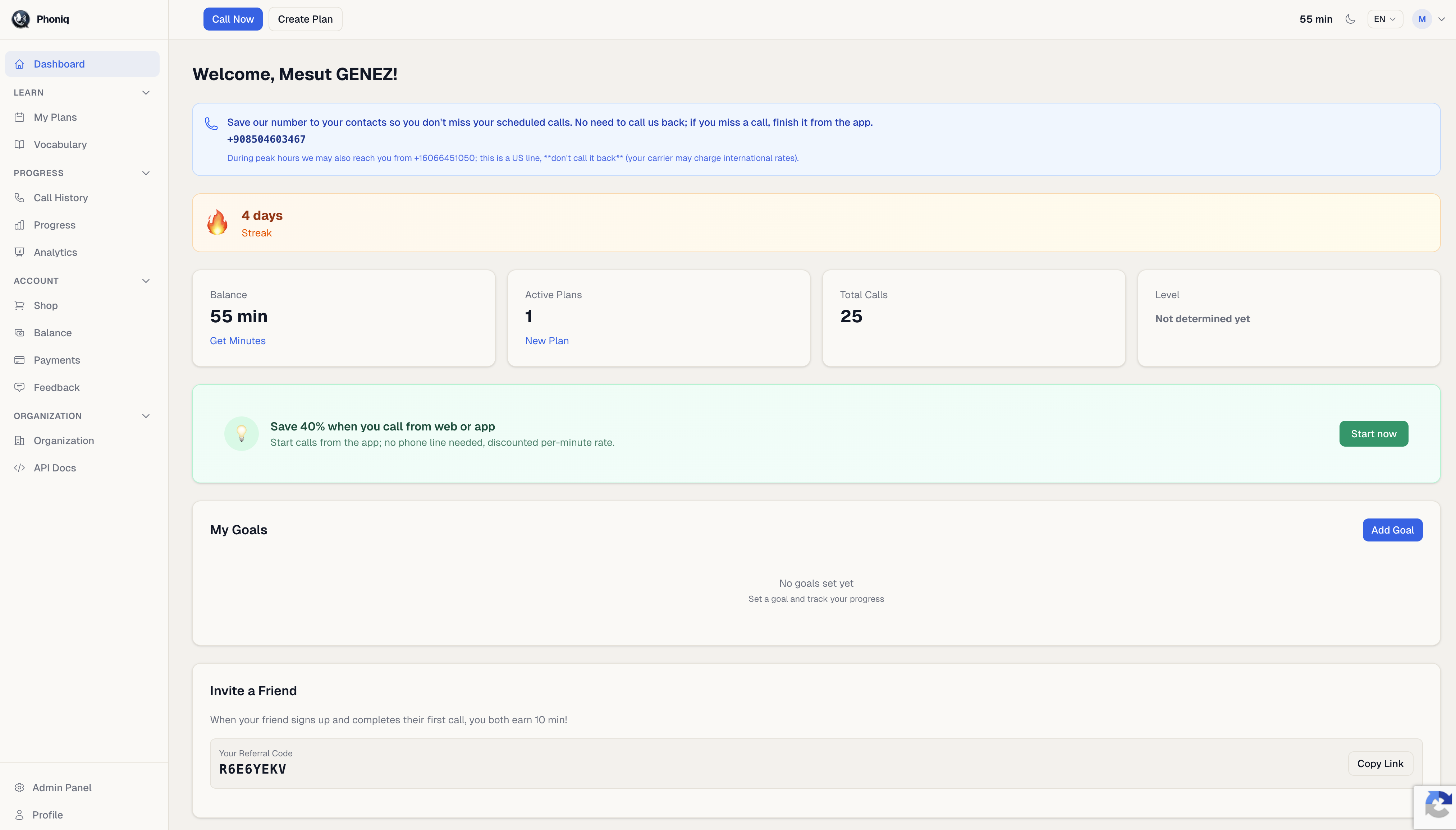Open My Plans page
The height and width of the screenshot is (830, 1456).
point(82,117)
